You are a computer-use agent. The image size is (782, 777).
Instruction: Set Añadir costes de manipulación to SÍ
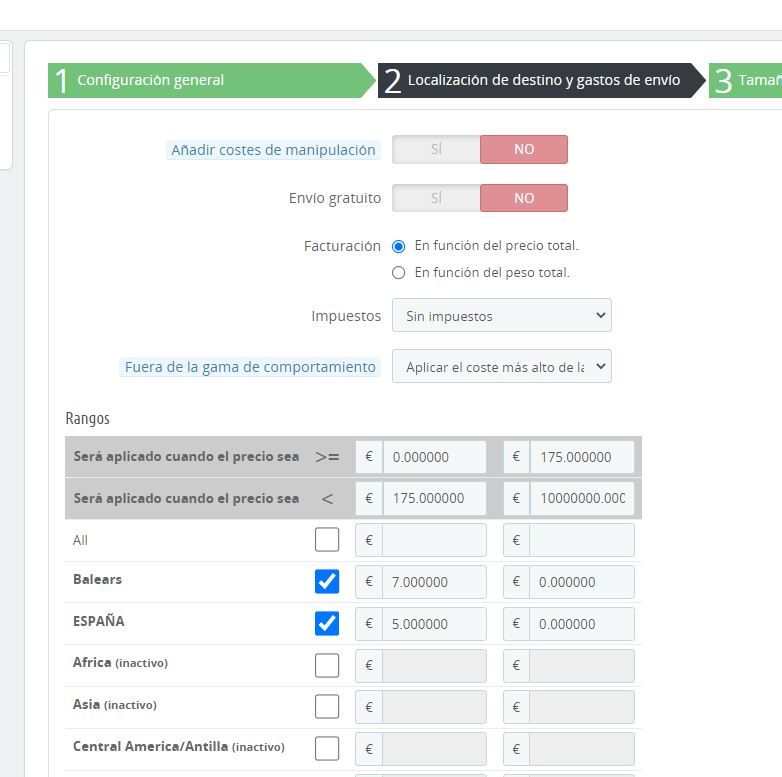click(436, 149)
